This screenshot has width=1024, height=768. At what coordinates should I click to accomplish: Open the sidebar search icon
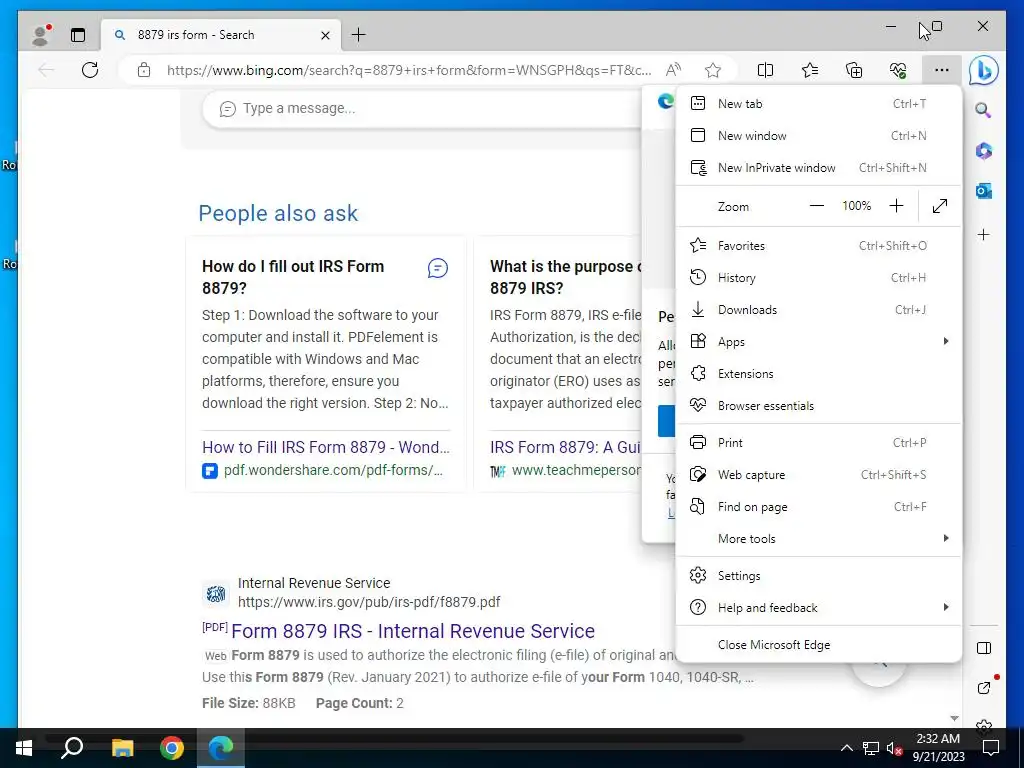tap(984, 110)
